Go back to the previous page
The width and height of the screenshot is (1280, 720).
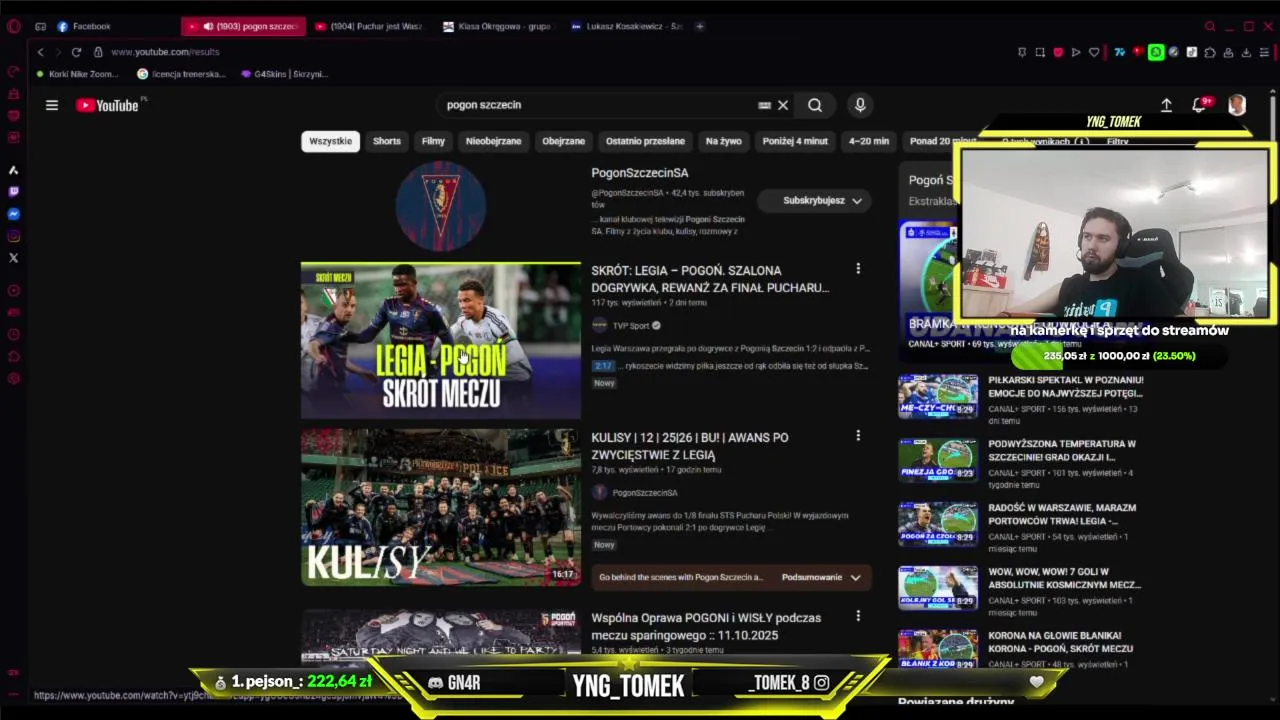pos(40,52)
